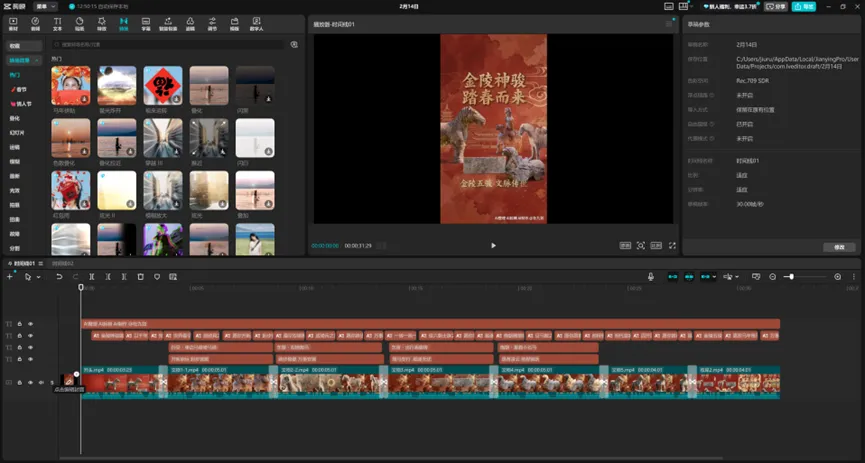Open the Audio (音频) panel tab
This screenshot has height=463, width=865.
(x=35, y=24)
